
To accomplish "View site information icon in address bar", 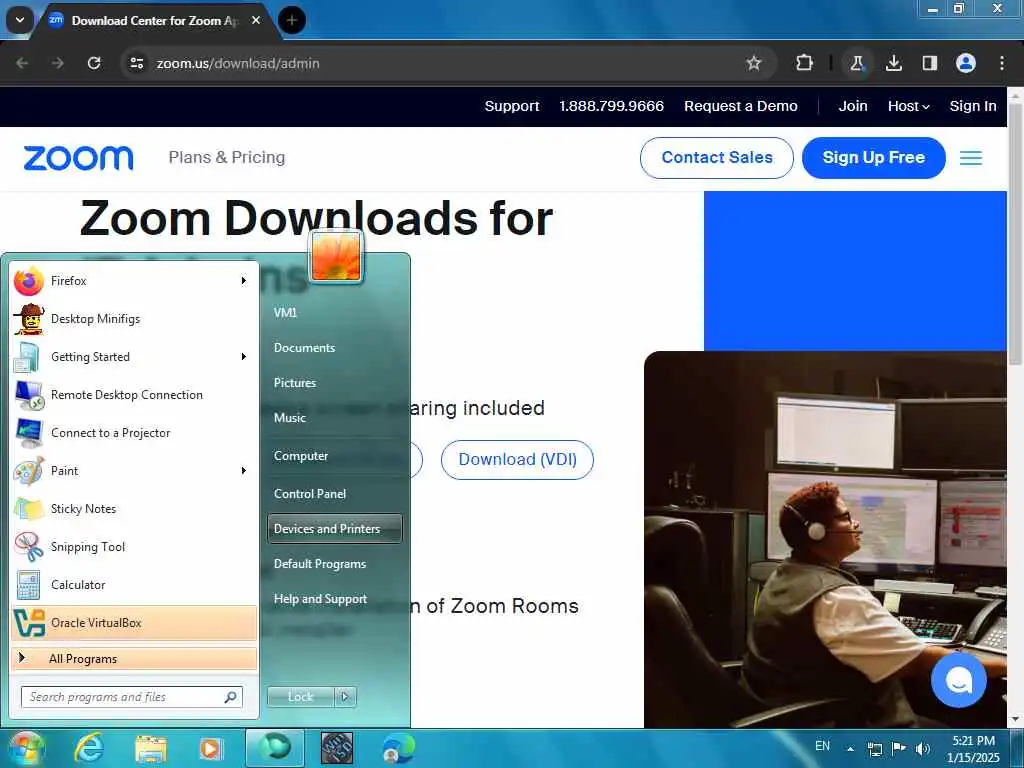I will coord(136,63).
